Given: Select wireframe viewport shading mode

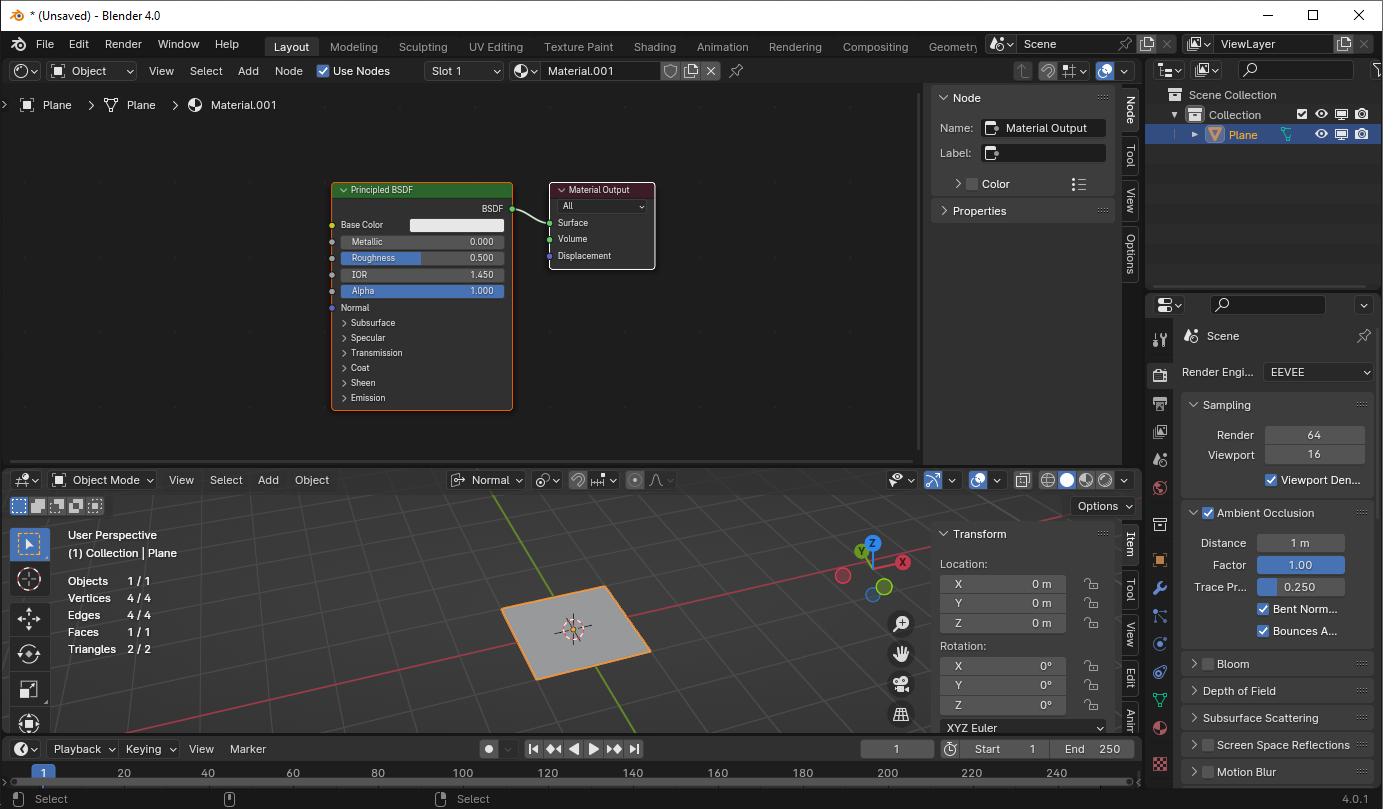Looking at the screenshot, I should point(1048,480).
